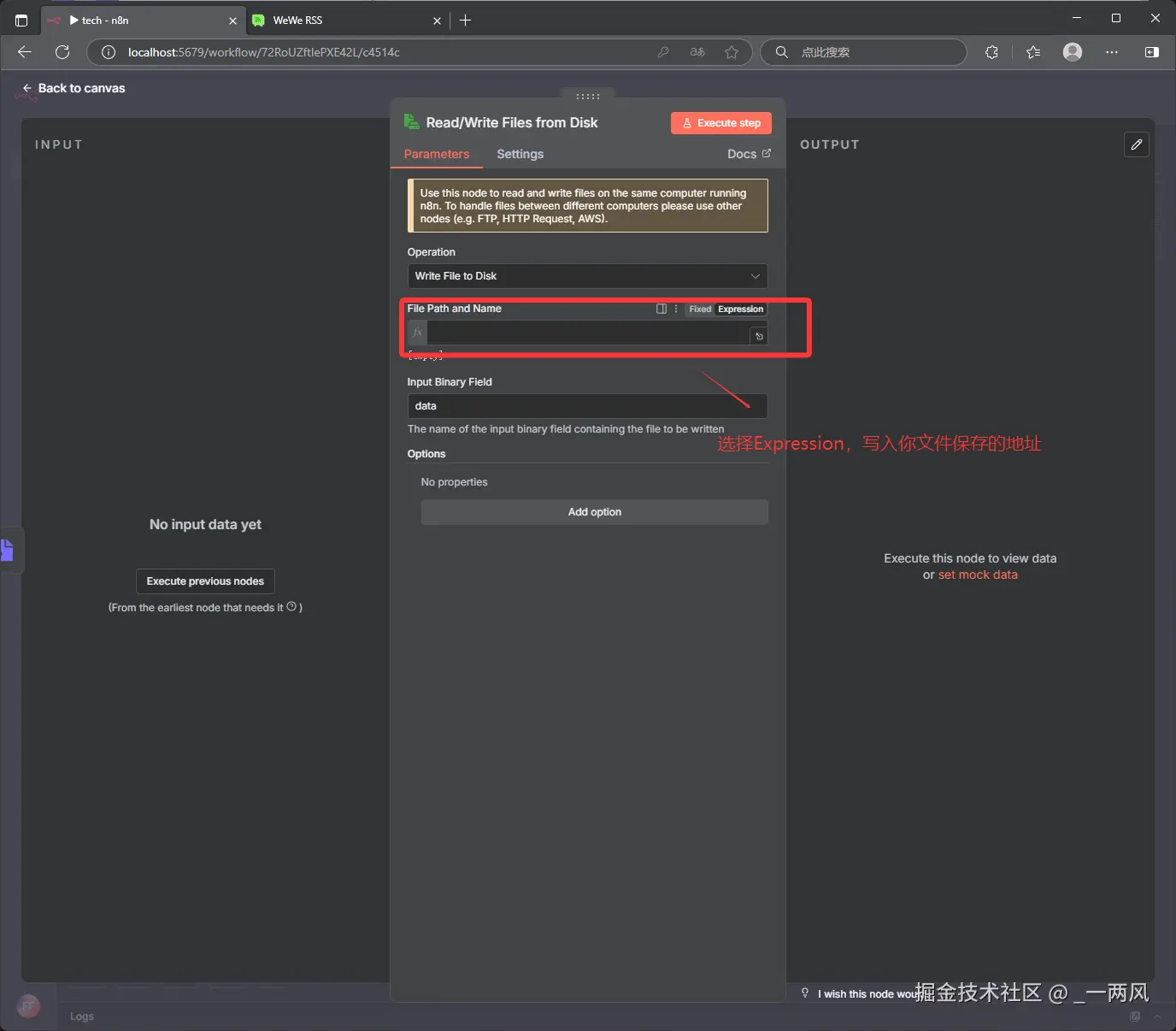Click the File Path and Name input
The width and height of the screenshot is (1176, 1031).
(588, 333)
